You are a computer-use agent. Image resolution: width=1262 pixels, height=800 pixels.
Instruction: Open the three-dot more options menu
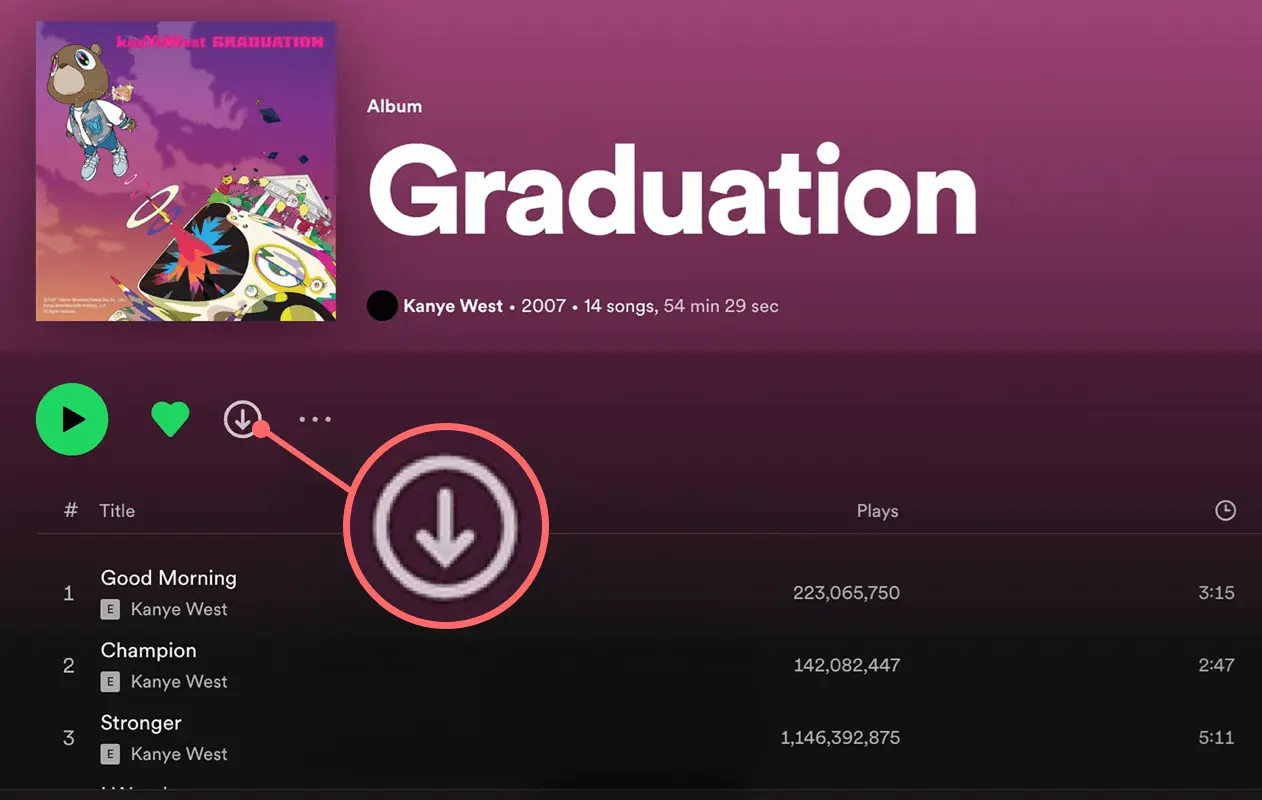pos(316,419)
